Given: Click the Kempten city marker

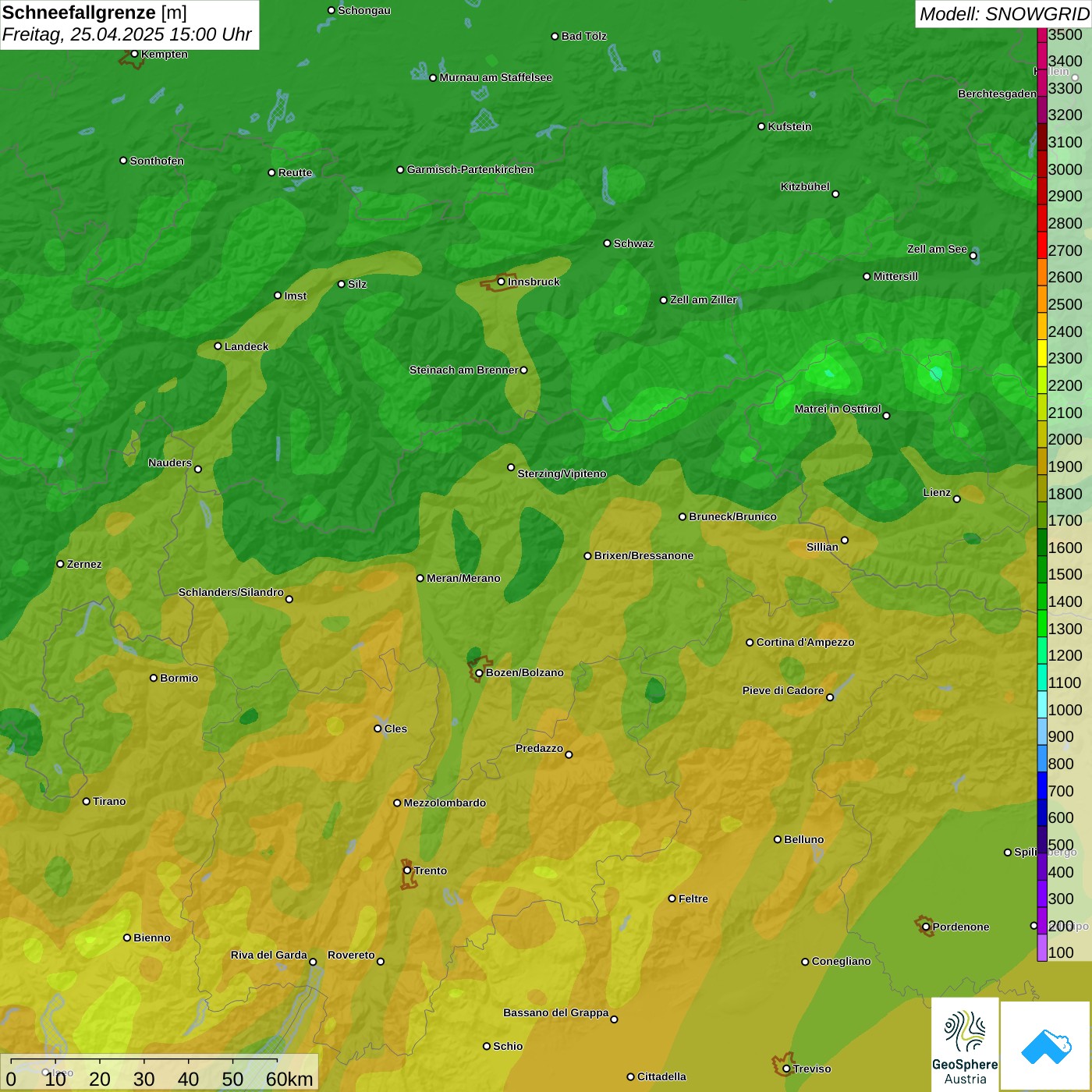Looking at the screenshot, I should [x=134, y=54].
